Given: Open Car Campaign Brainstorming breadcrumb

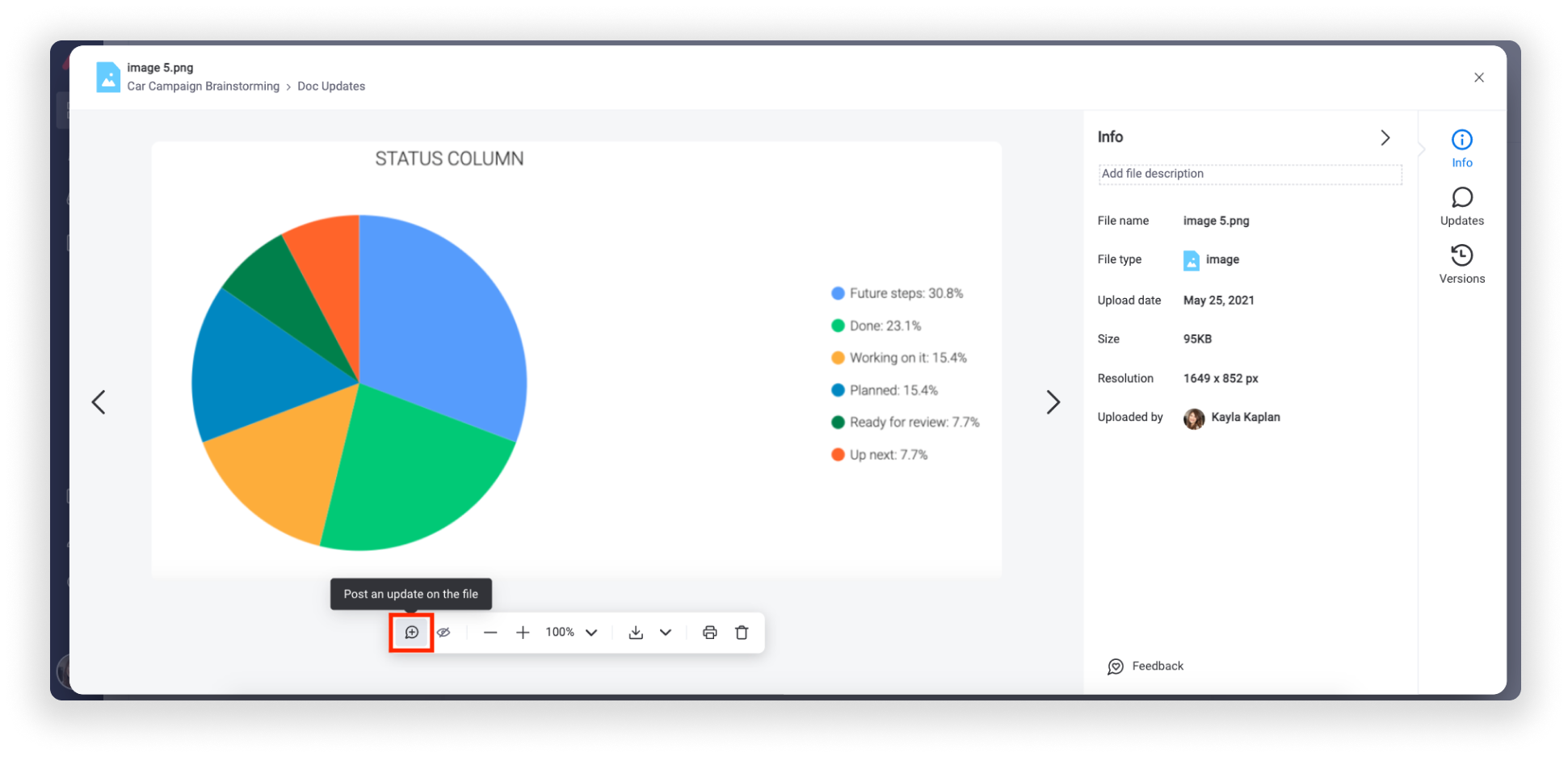Looking at the screenshot, I should click(203, 86).
